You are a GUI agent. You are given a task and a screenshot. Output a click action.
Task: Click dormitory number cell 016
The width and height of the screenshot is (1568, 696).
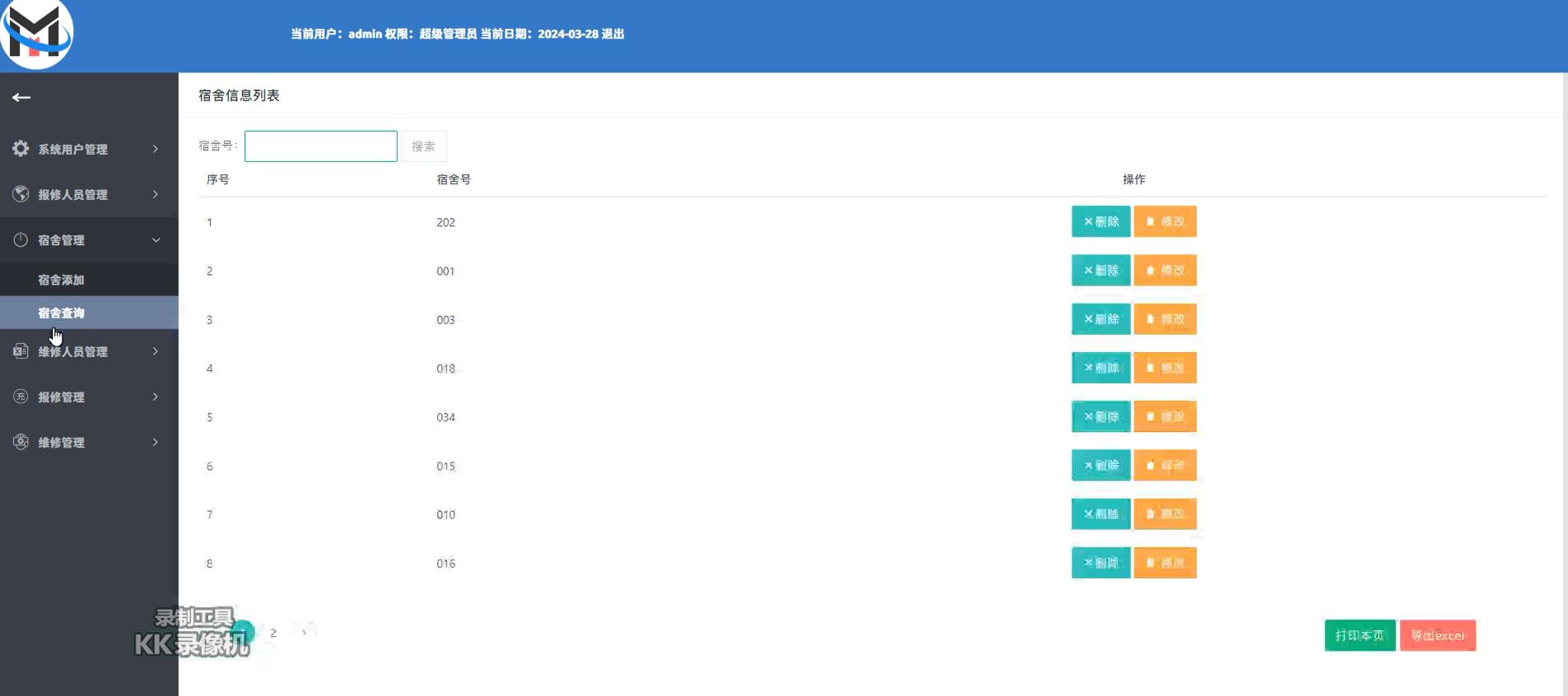pos(445,564)
